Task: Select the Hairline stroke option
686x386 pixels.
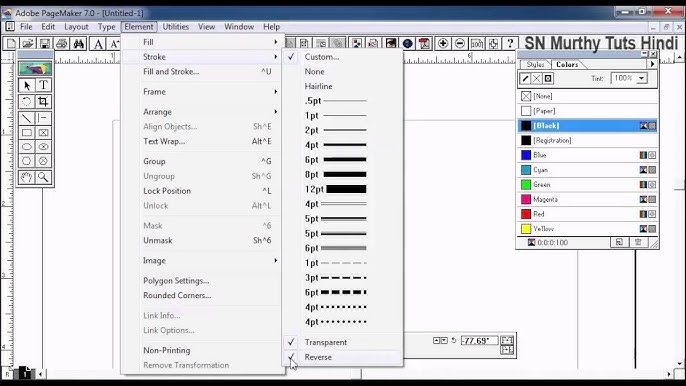Action: (x=343, y=86)
